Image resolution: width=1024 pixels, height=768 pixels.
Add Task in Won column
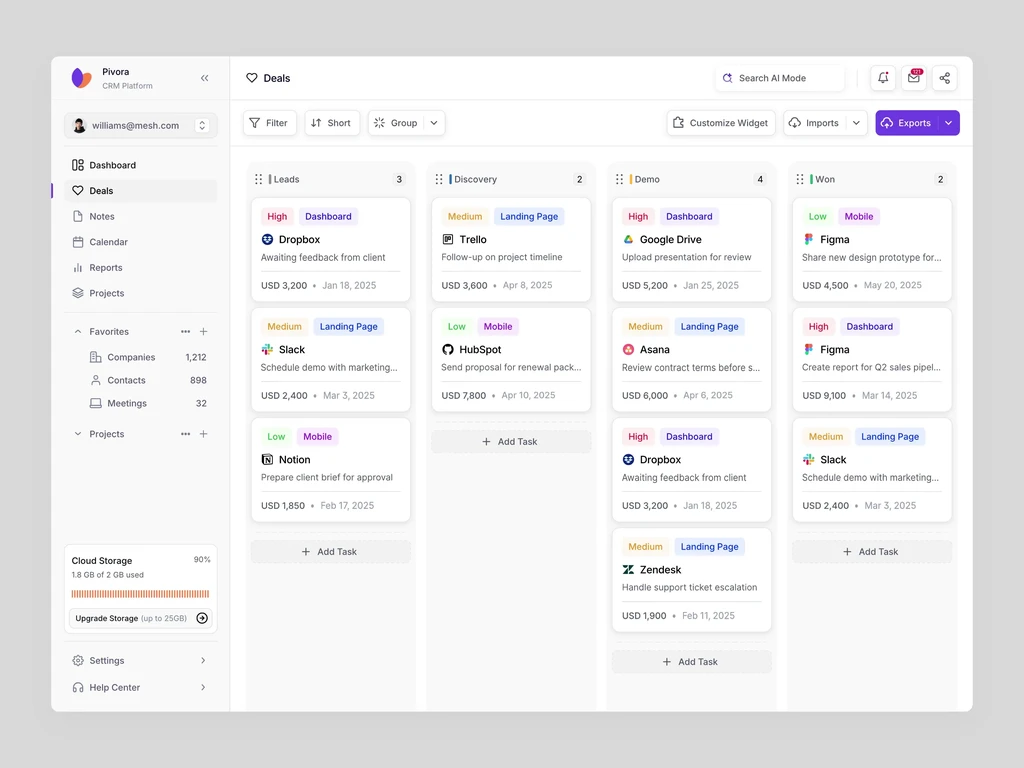(x=871, y=552)
